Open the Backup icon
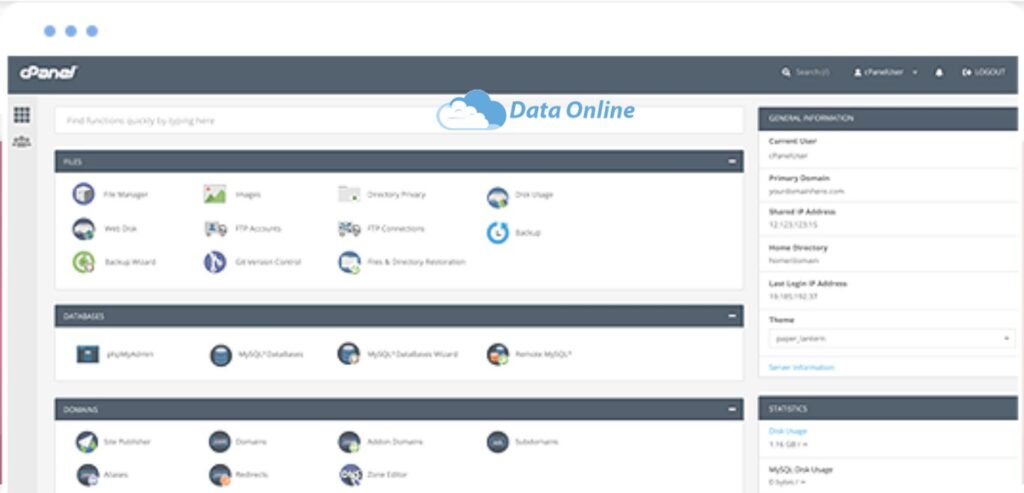The image size is (1024, 493). tap(498, 232)
